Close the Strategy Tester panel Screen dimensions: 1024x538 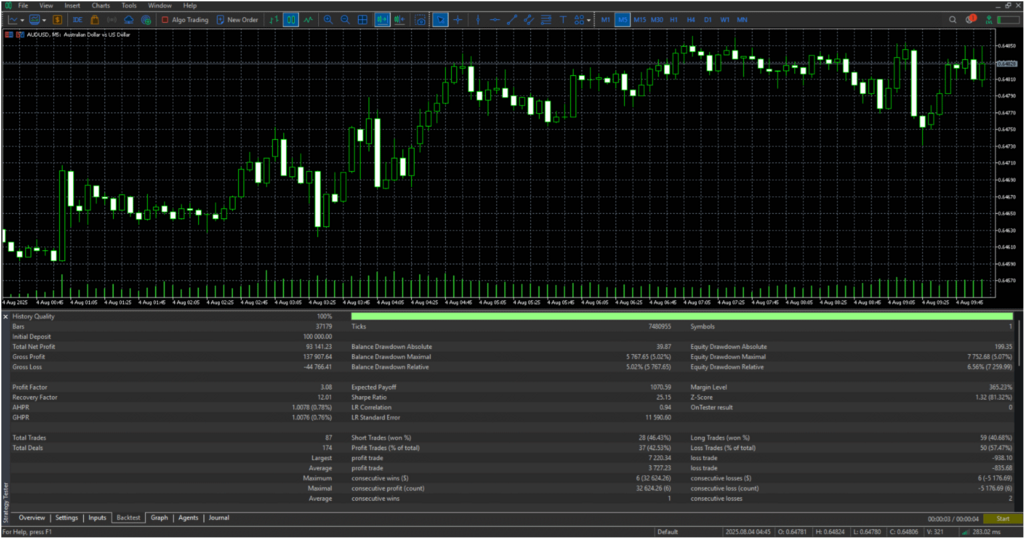coord(5,316)
